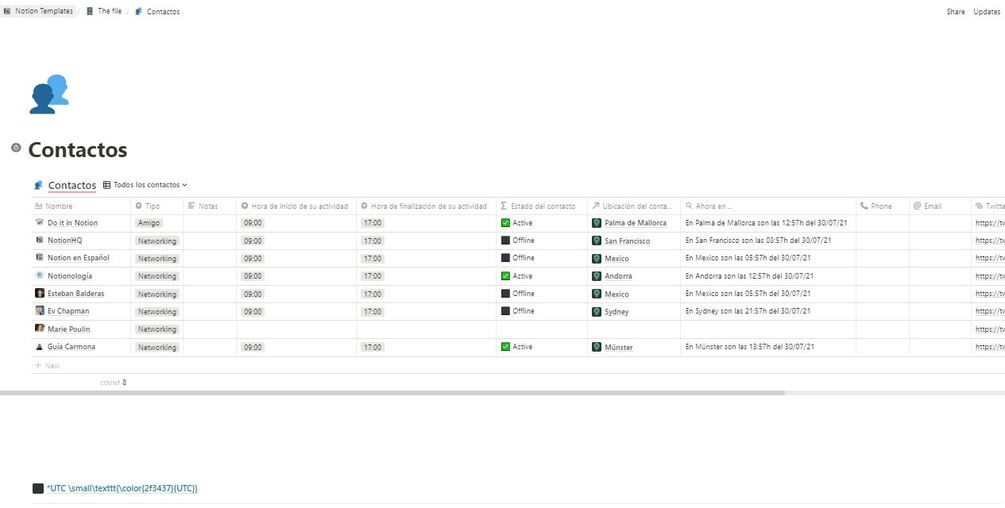1005x508 pixels.
Task: Click the horizontal scrollbar under the table
Action: coord(392,393)
